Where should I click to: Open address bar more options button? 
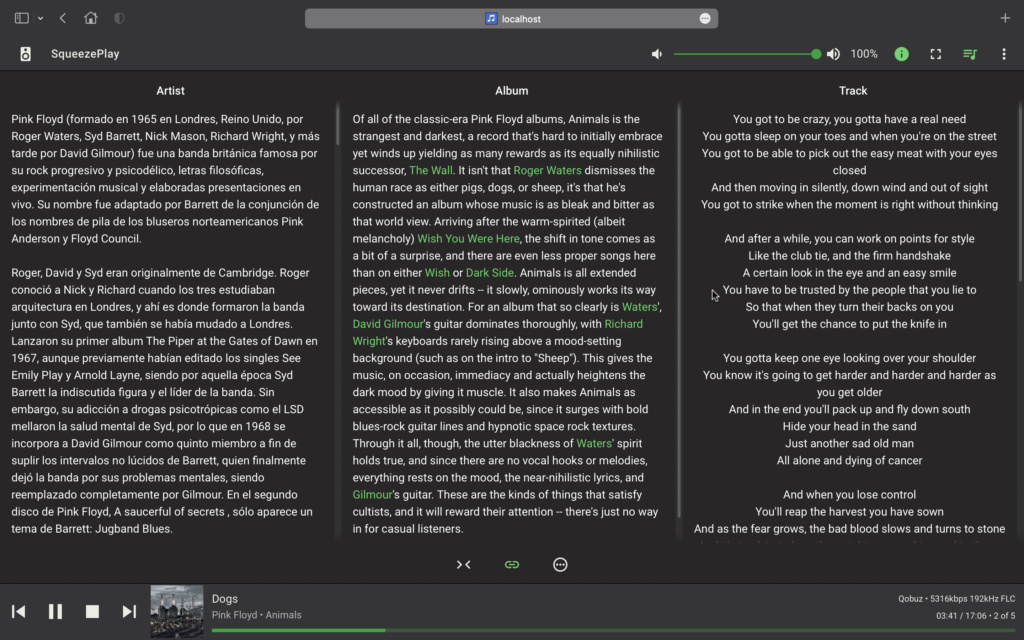point(705,18)
